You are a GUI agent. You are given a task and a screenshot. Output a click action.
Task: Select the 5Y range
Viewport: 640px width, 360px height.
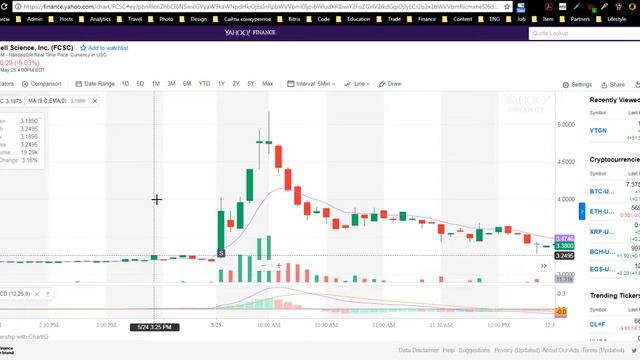click(x=251, y=84)
